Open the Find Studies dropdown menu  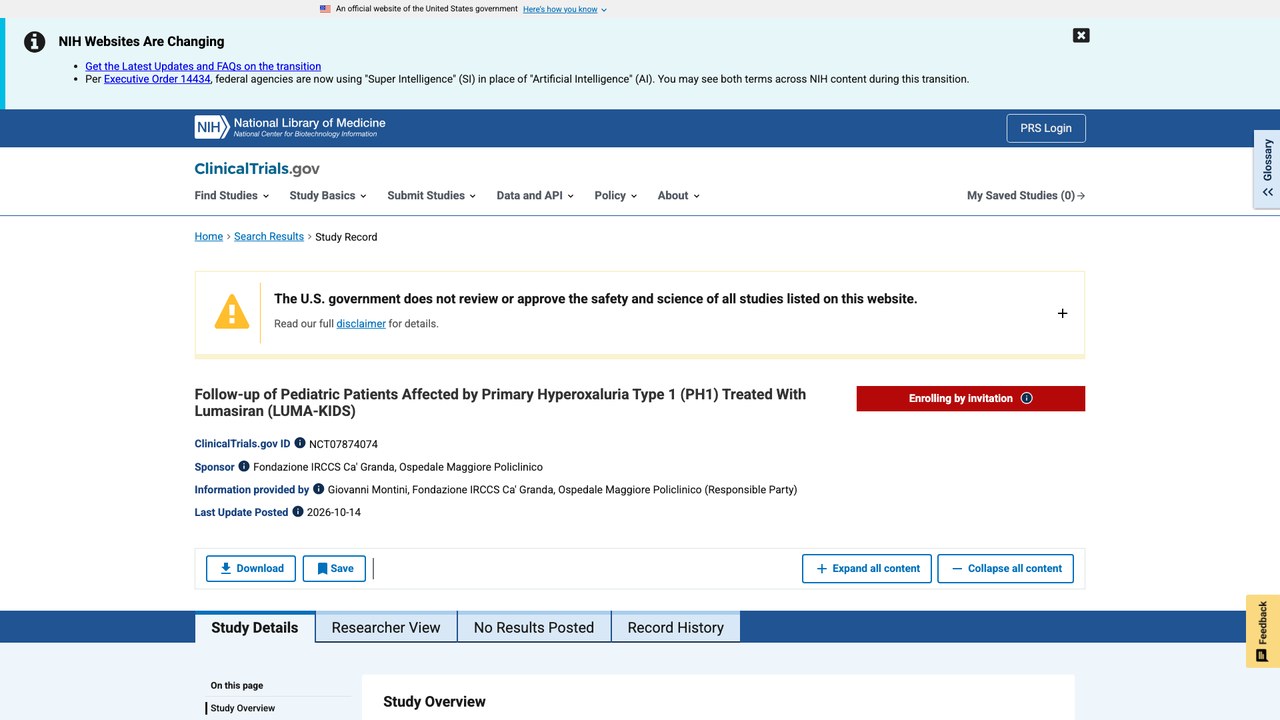[x=231, y=196]
